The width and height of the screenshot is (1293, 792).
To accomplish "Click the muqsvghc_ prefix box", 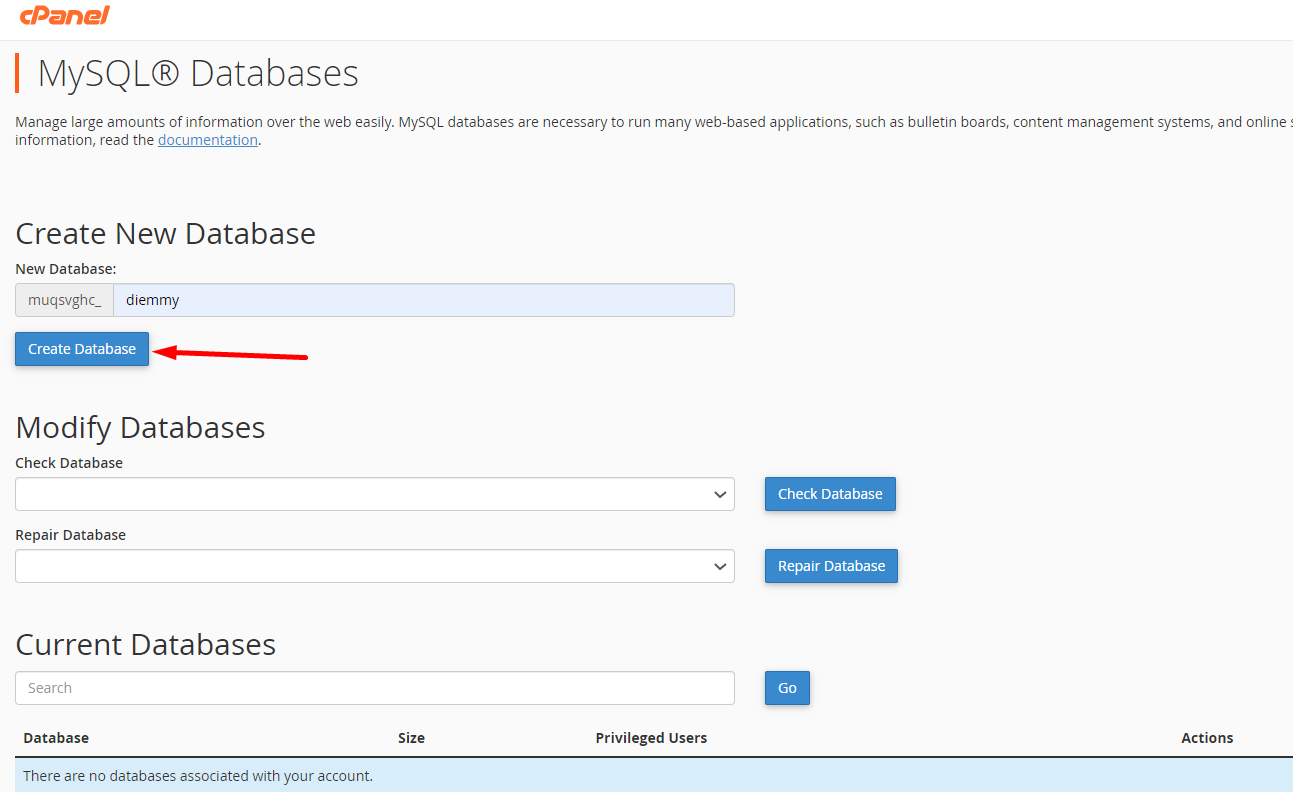I will coord(64,300).
